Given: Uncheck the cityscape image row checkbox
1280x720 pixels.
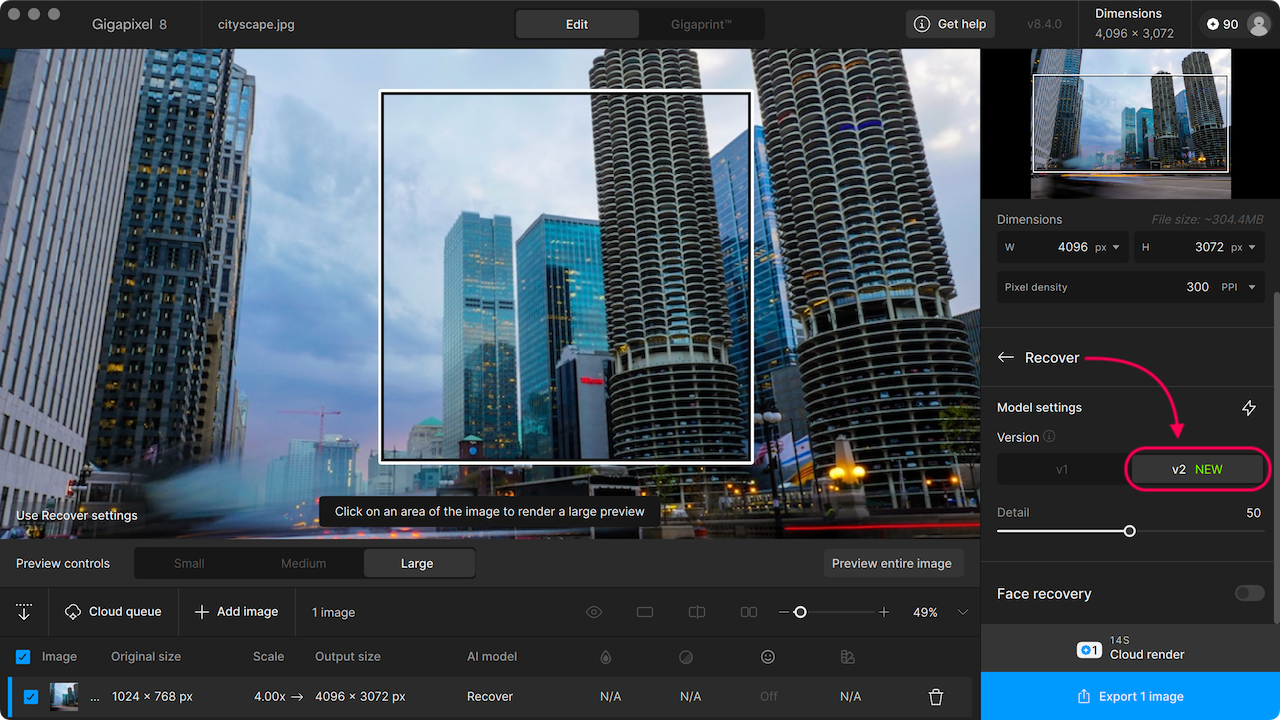Looking at the screenshot, I should [x=31, y=697].
